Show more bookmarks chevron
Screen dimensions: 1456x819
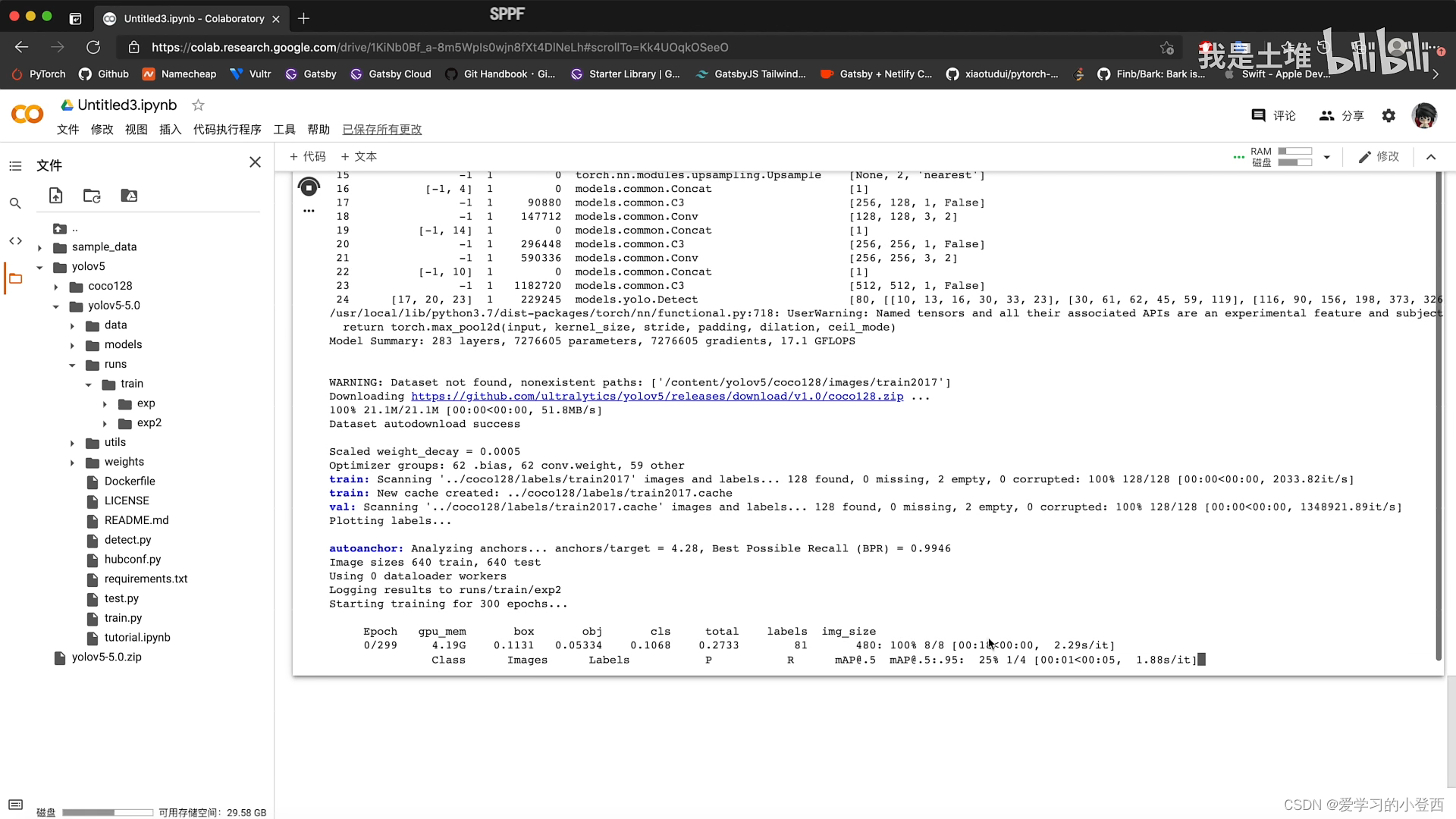[1435, 74]
